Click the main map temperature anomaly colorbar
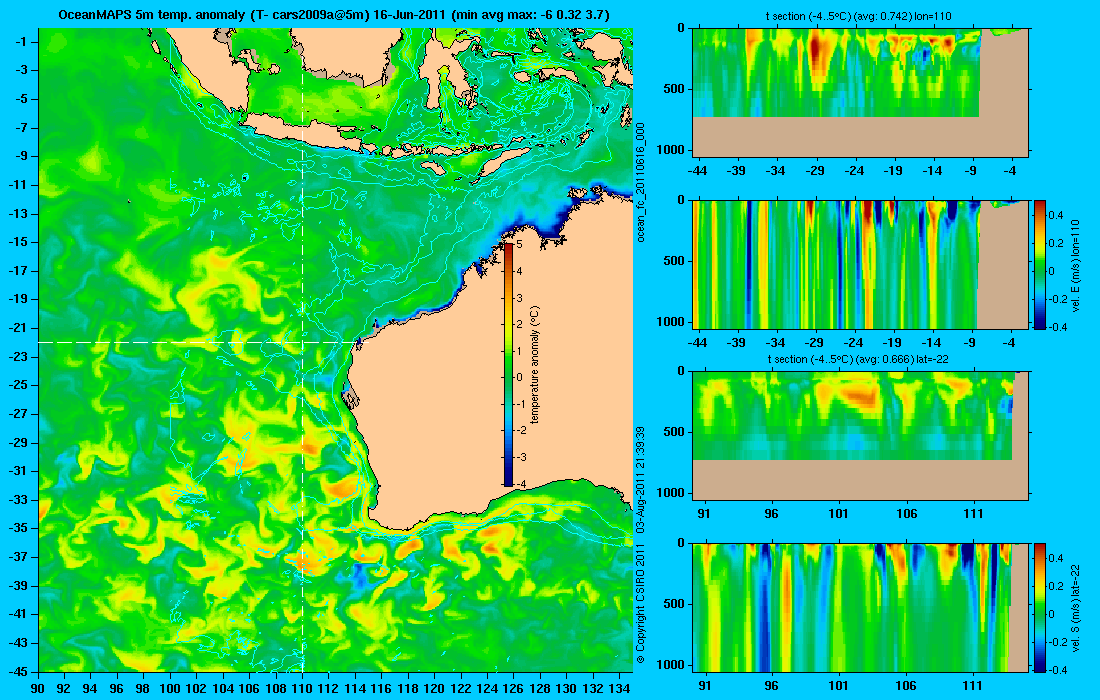 point(508,364)
